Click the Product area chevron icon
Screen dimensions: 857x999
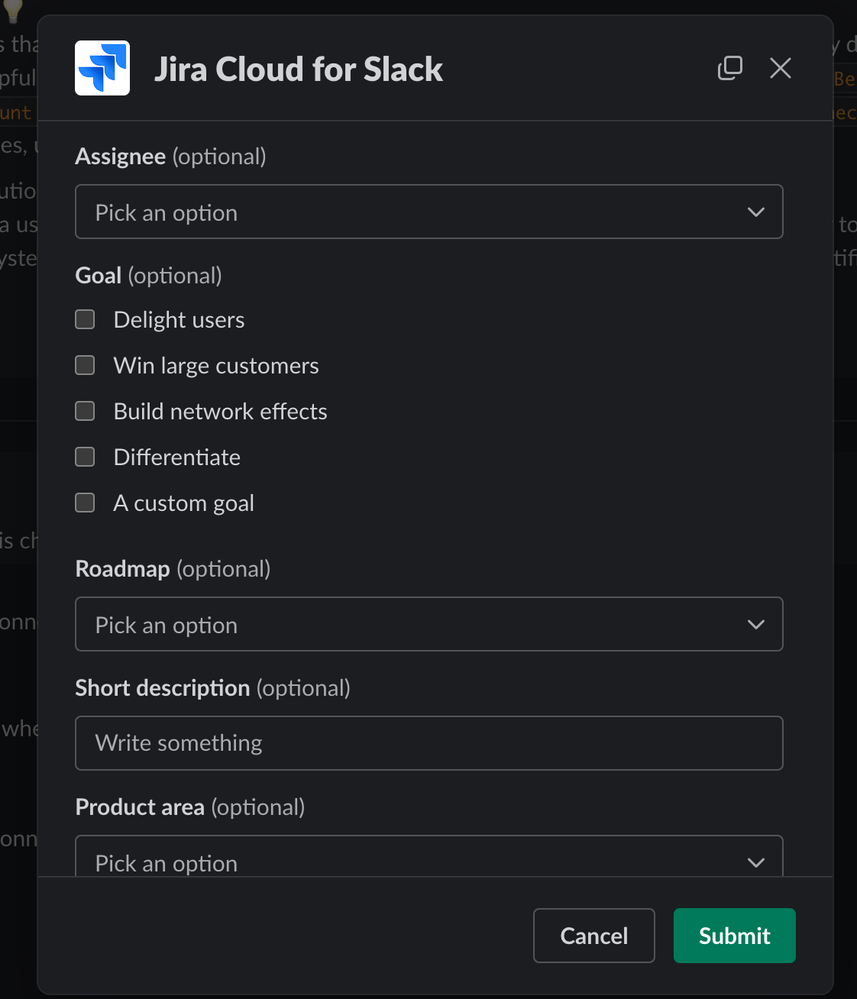pyautogui.click(x=756, y=861)
